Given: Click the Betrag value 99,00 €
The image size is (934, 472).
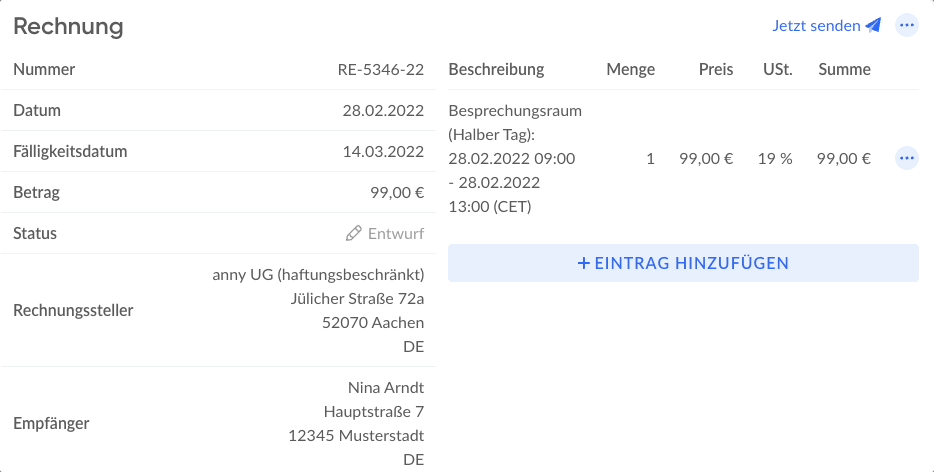Looking at the screenshot, I should pos(397,192).
